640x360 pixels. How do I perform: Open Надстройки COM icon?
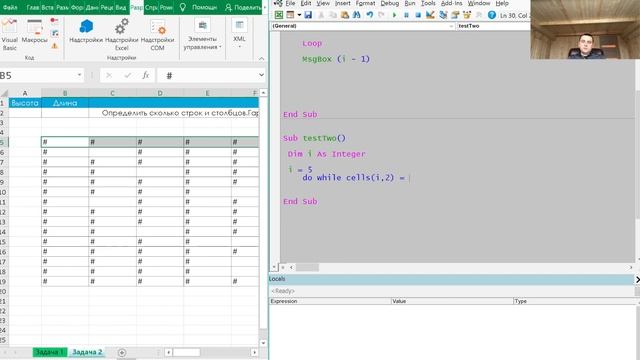click(x=158, y=35)
